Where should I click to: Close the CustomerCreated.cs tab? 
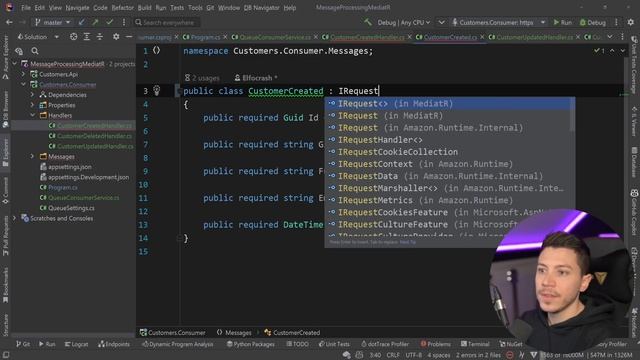pyautogui.click(x=482, y=37)
